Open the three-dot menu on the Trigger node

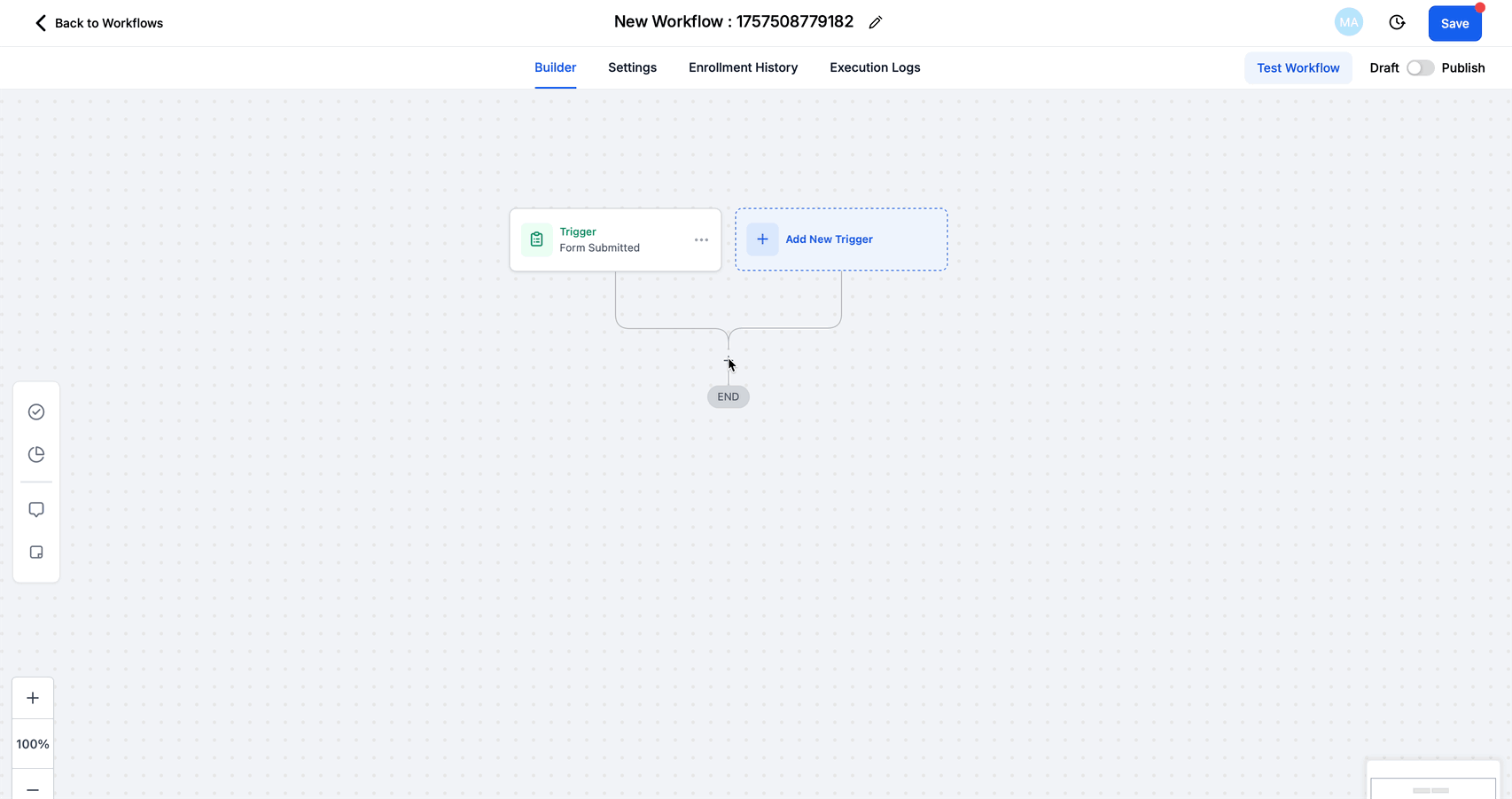tap(701, 239)
